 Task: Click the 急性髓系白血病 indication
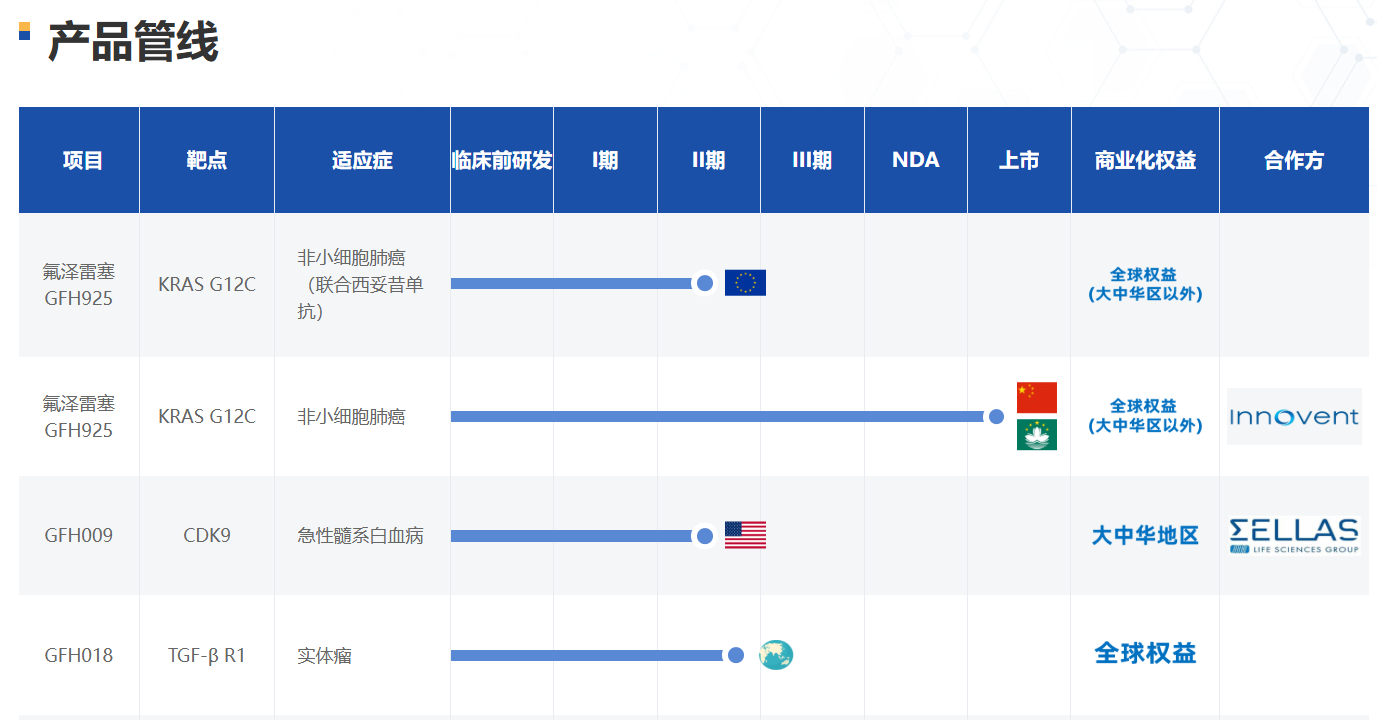[x=360, y=536]
